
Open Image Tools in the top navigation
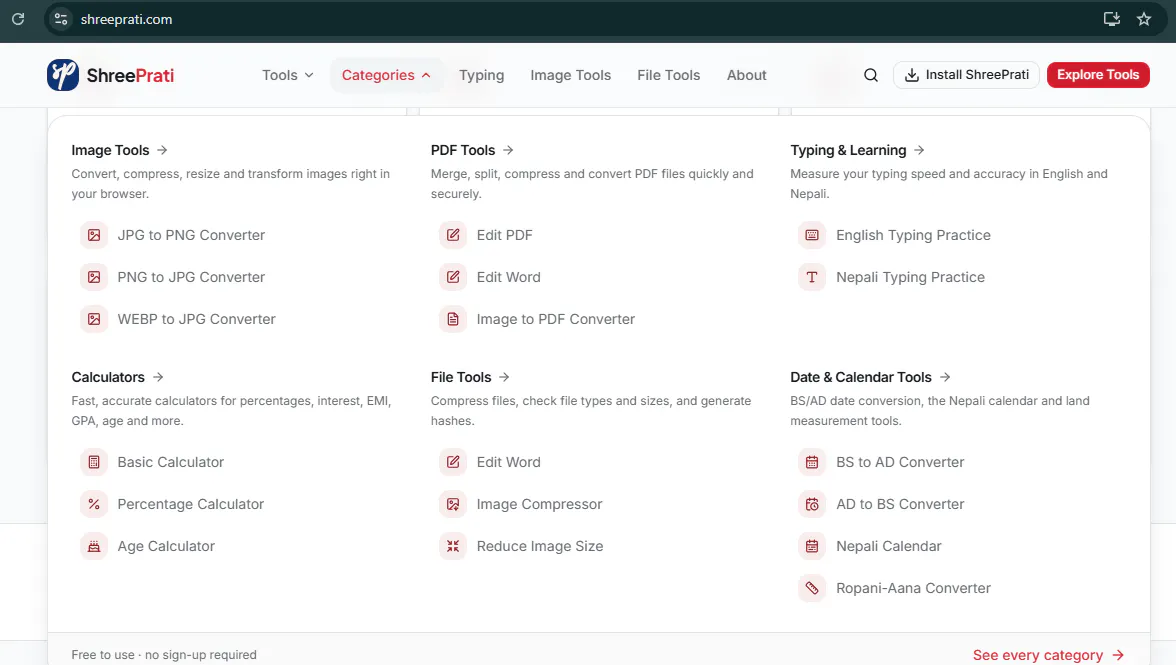[x=571, y=75]
